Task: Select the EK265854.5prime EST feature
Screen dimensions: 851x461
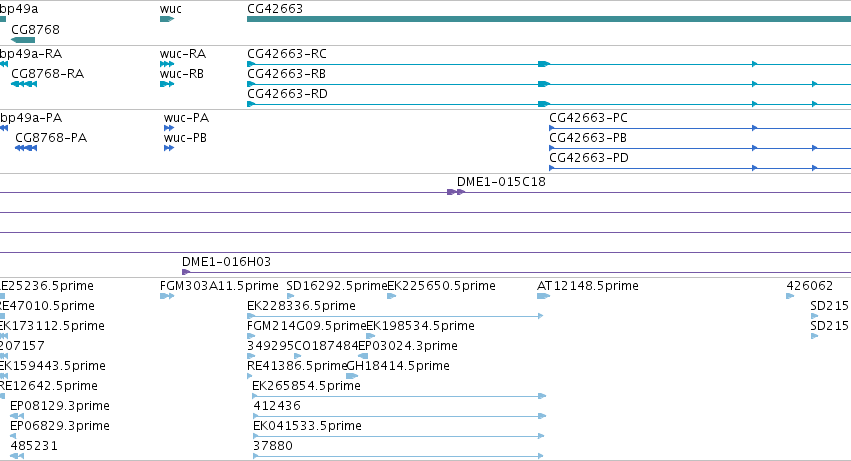Action: click(x=399, y=396)
